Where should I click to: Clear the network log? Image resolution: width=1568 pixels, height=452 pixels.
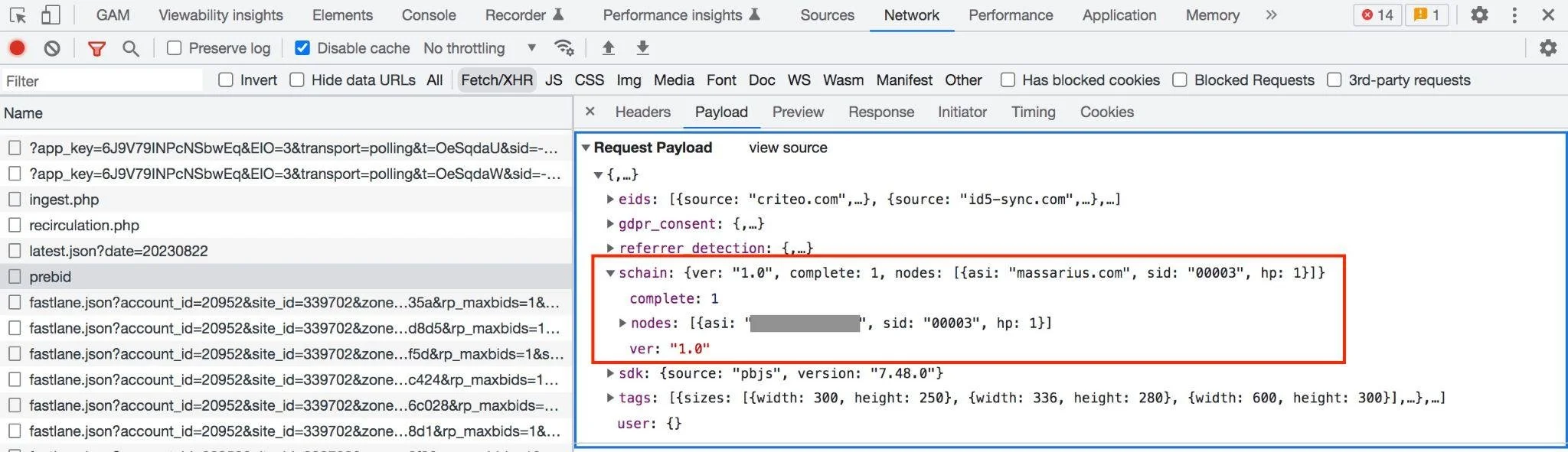[x=52, y=48]
